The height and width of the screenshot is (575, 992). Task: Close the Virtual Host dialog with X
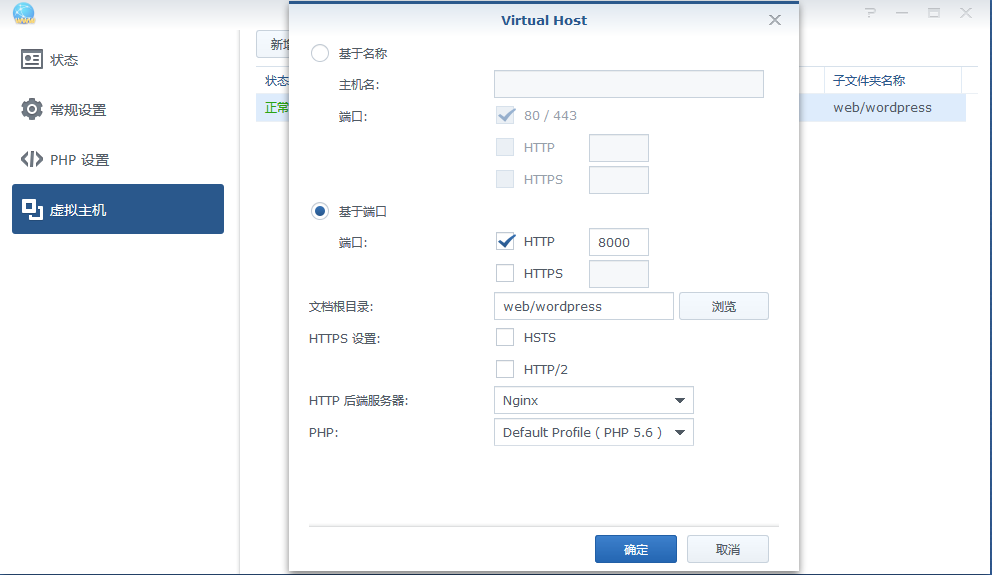click(774, 20)
